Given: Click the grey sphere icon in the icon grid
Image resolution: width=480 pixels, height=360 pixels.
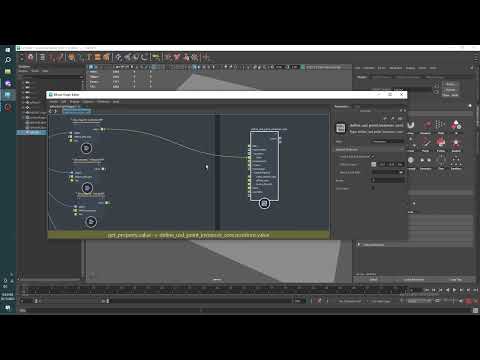Looking at the screenshot, I should click(411, 160).
